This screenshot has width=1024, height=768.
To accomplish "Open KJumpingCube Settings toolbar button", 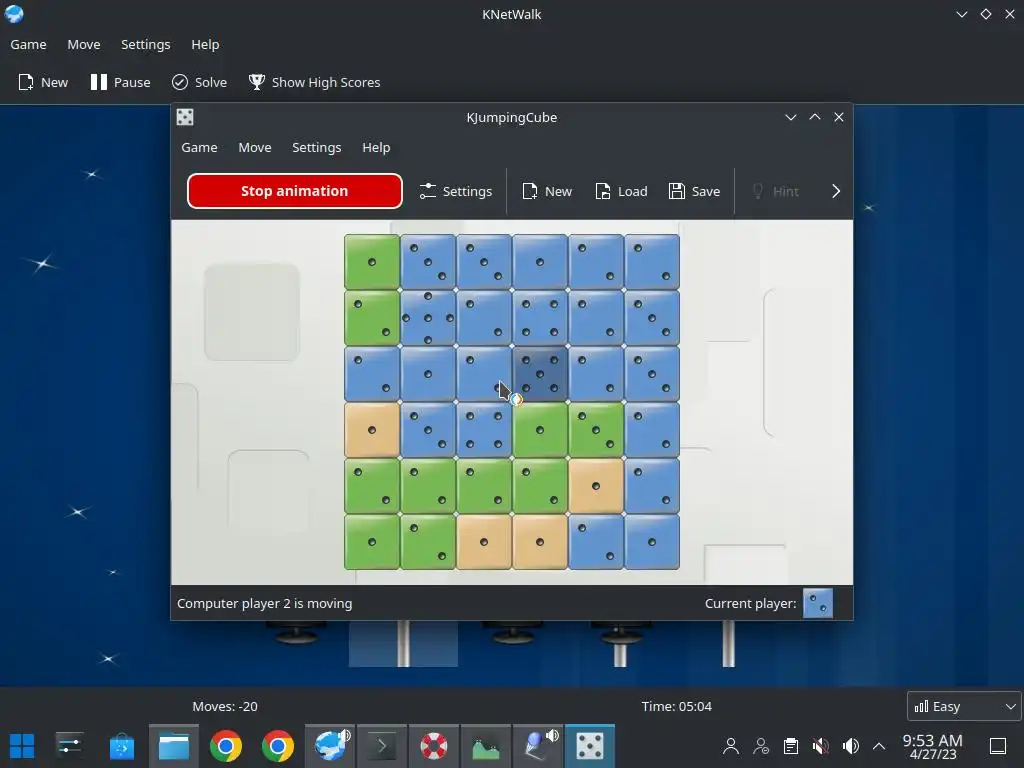I will tap(456, 191).
